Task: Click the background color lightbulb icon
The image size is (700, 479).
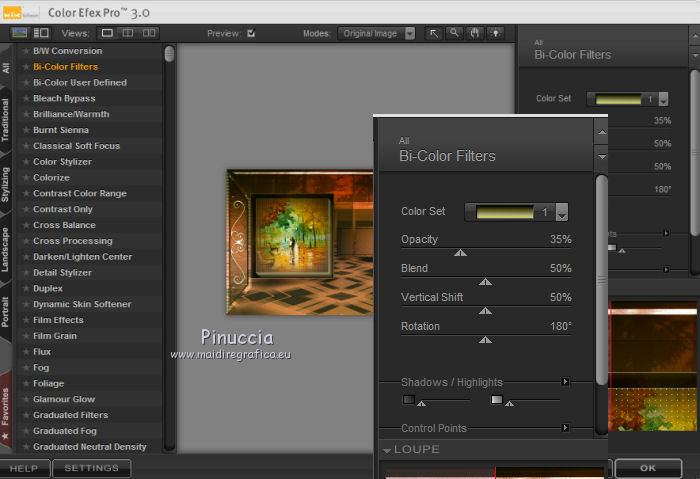Action: [x=494, y=33]
